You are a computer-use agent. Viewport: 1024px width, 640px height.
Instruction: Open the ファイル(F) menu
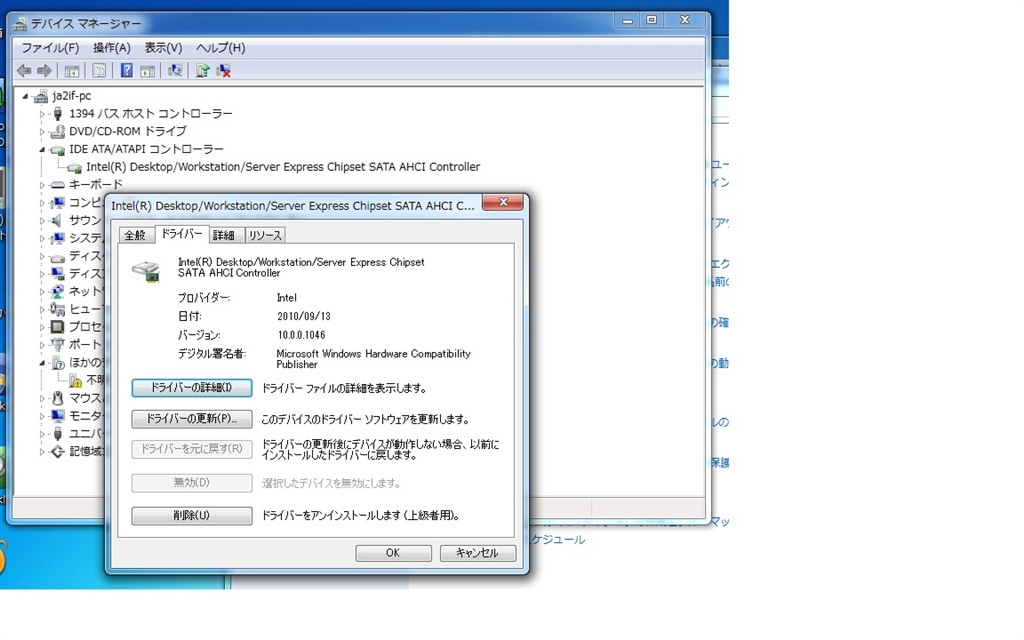(50, 48)
